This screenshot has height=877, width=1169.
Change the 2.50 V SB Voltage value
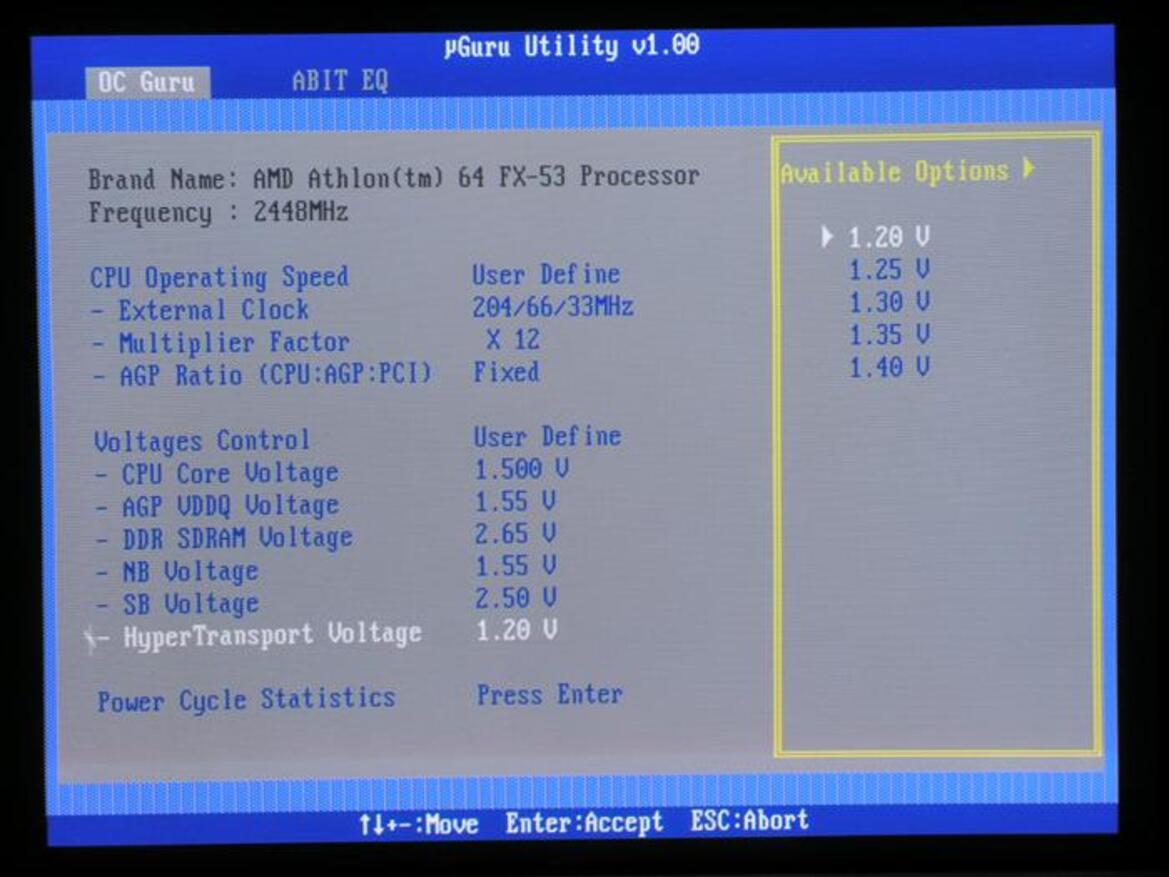[515, 598]
